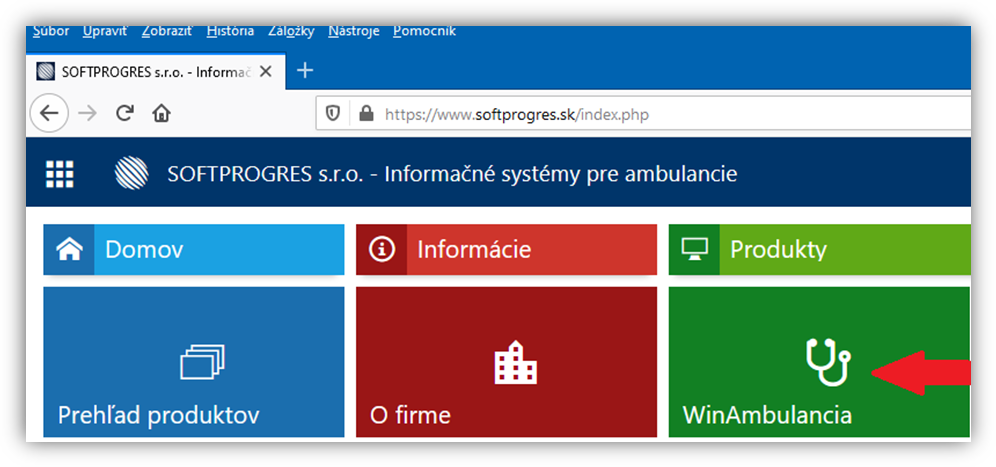Click the SOFTPROGRES striped globe logo

[x=131, y=173]
